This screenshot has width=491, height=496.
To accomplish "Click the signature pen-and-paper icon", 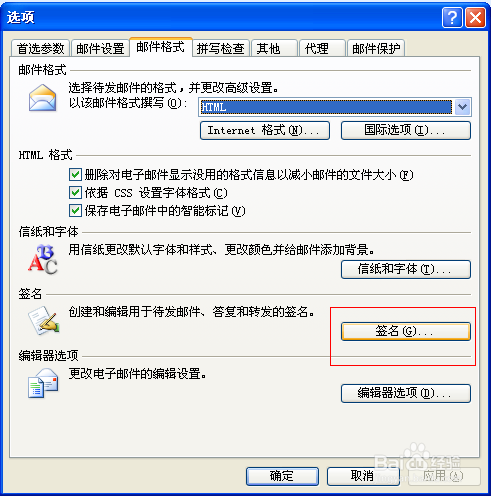I will click(44, 320).
